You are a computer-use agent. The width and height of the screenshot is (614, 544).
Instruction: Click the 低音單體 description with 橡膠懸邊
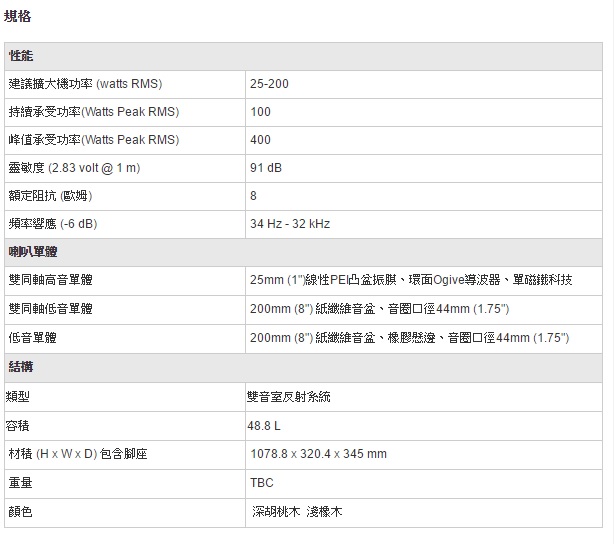point(409,338)
